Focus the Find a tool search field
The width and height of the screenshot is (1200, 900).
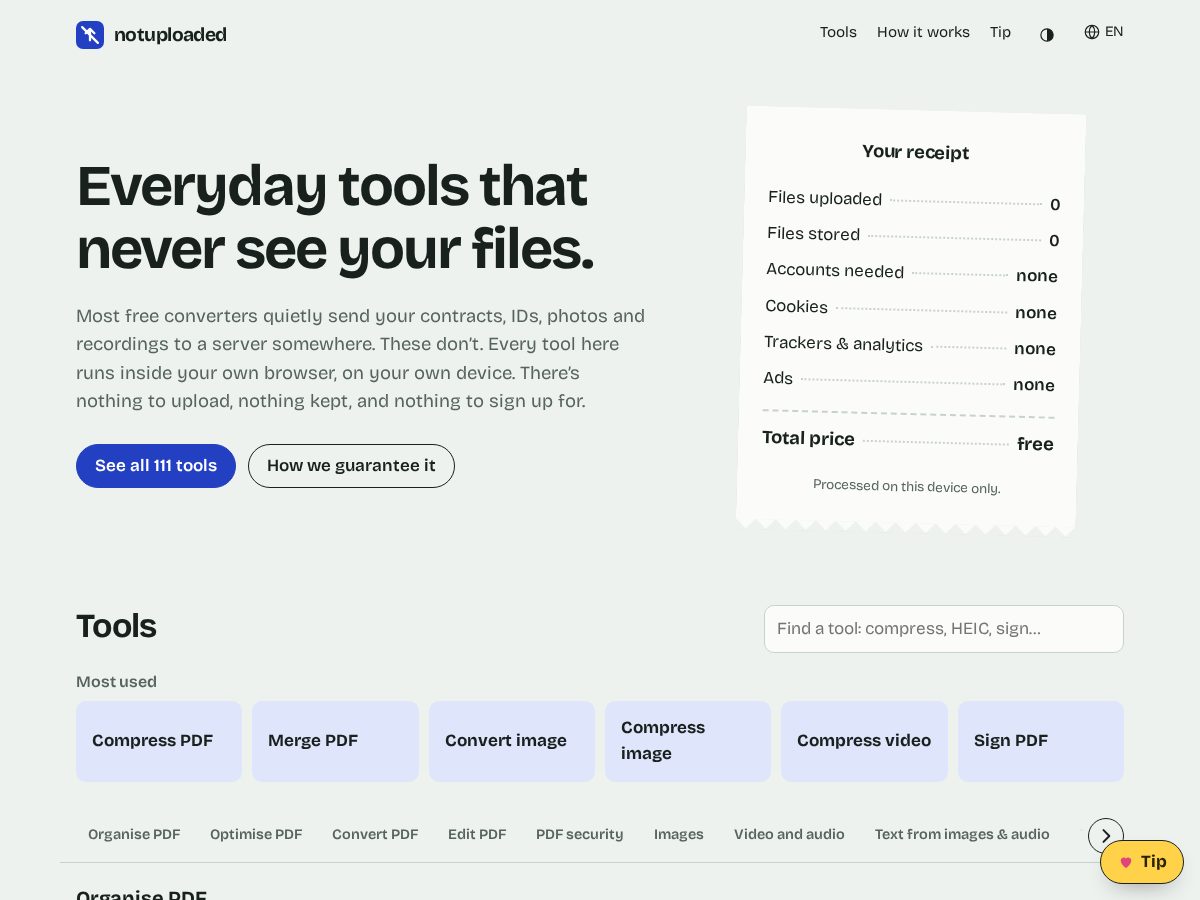(944, 629)
